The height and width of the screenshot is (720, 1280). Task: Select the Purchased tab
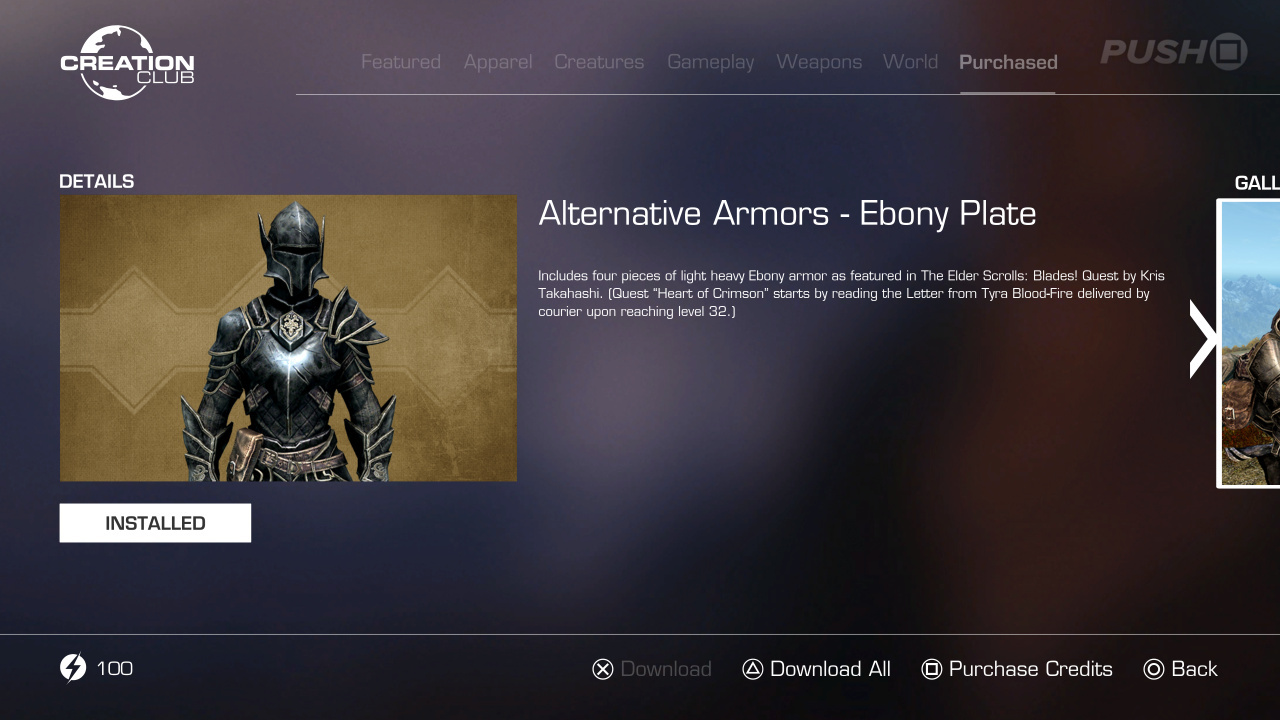click(x=1008, y=62)
